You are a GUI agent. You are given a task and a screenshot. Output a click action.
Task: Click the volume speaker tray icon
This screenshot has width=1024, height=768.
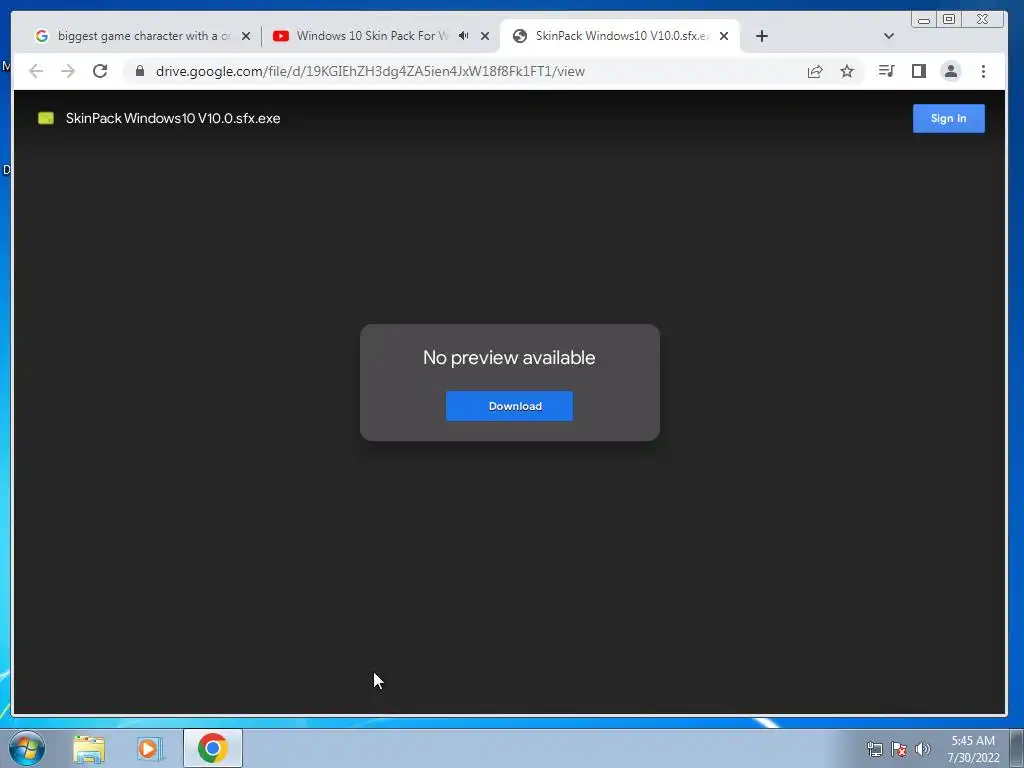click(x=922, y=749)
